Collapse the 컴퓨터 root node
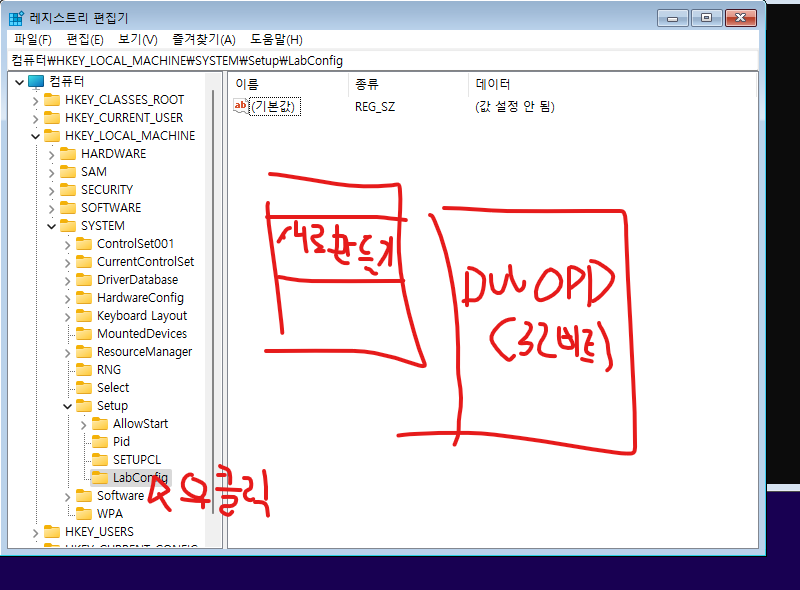Image resolution: width=800 pixels, height=590 pixels. (x=19, y=82)
